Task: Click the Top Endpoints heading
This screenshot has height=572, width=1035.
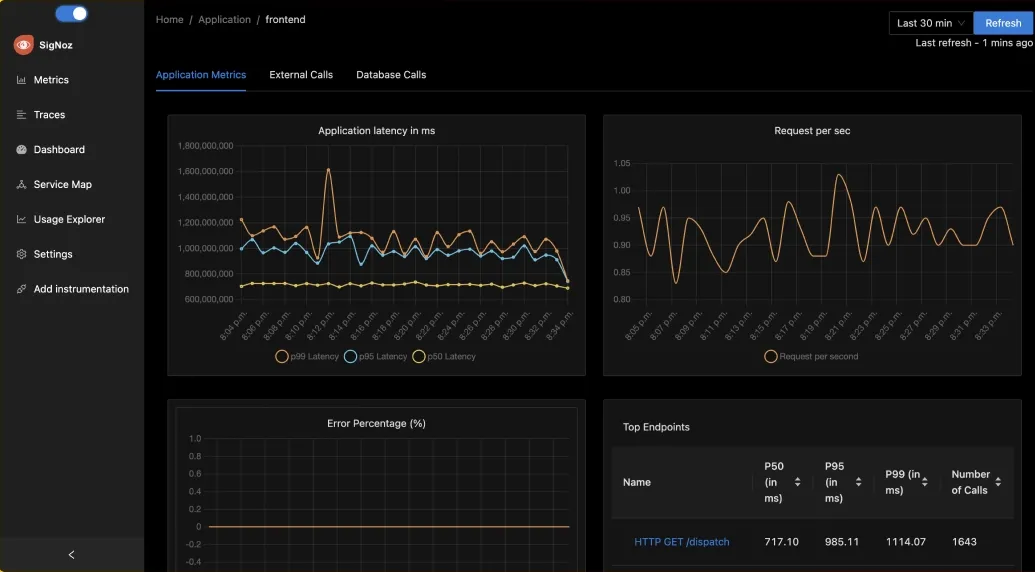Action: [x=656, y=428]
